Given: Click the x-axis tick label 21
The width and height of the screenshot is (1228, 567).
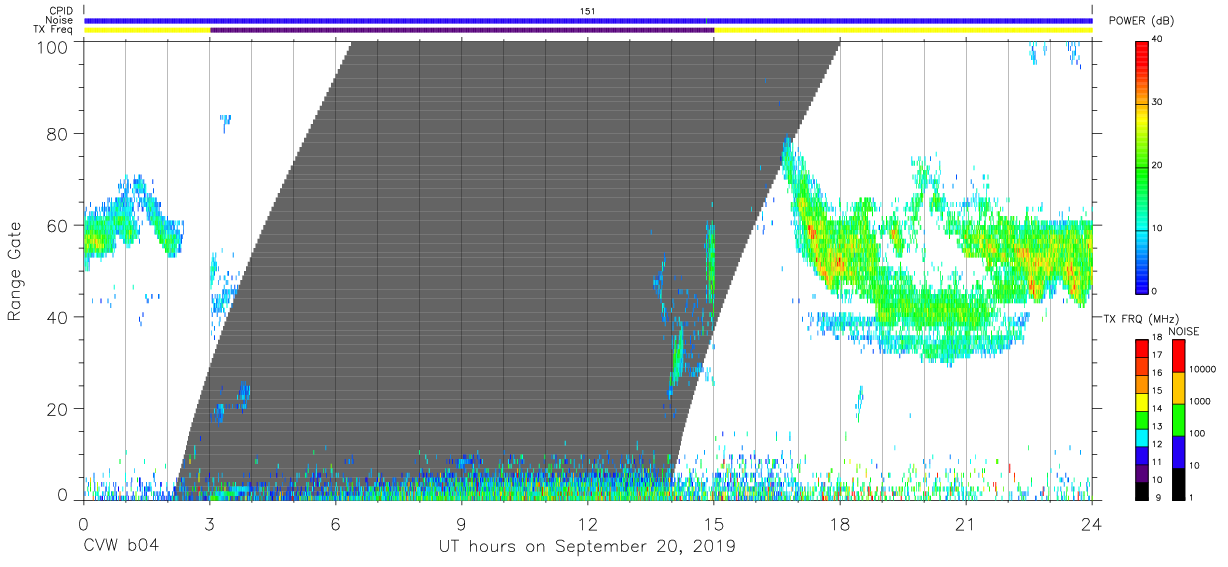Looking at the screenshot, I should (x=965, y=523).
